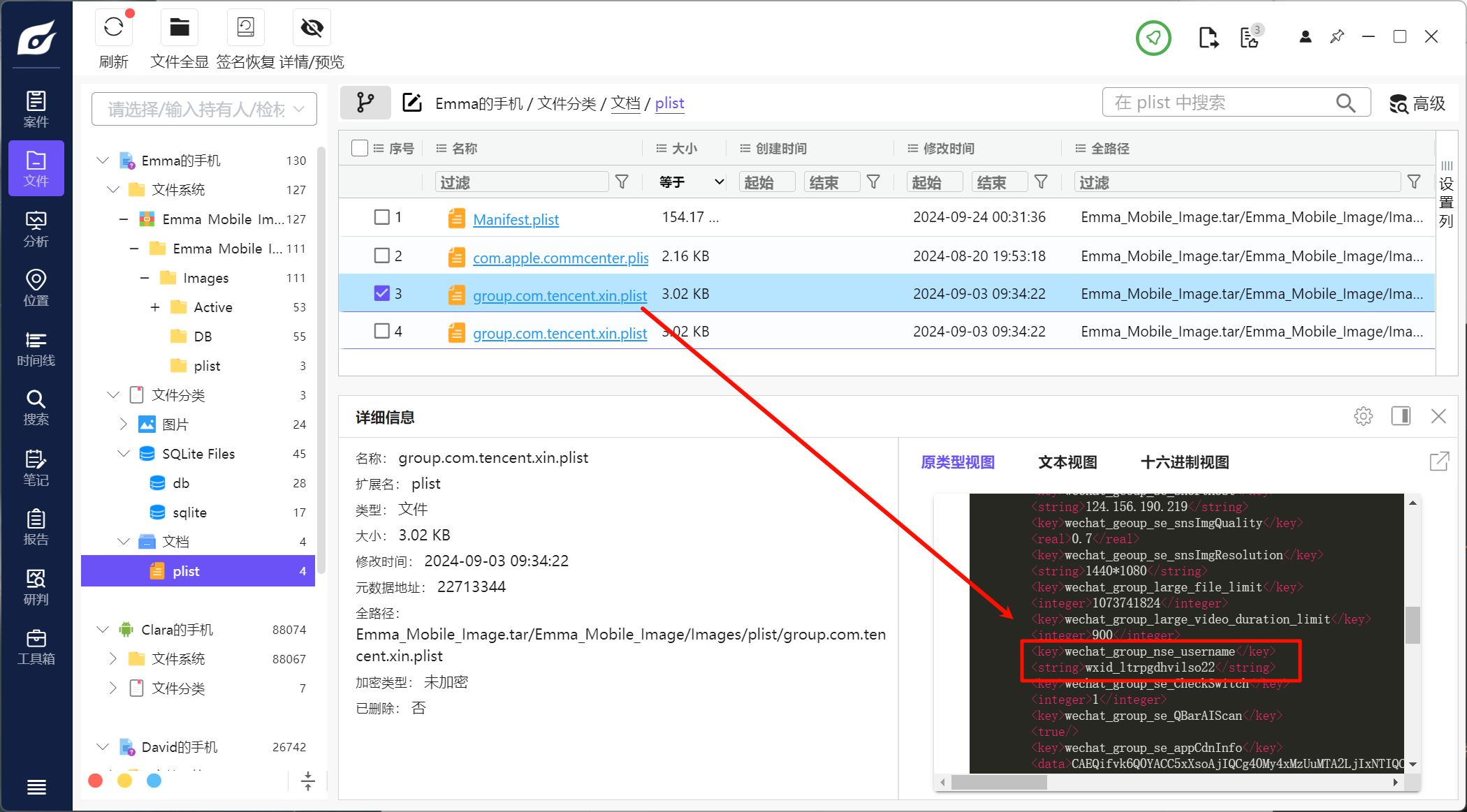The height and width of the screenshot is (812, 1467).
Task: Open the com.apple.commcenter.plist link
Action: point(560,258)
